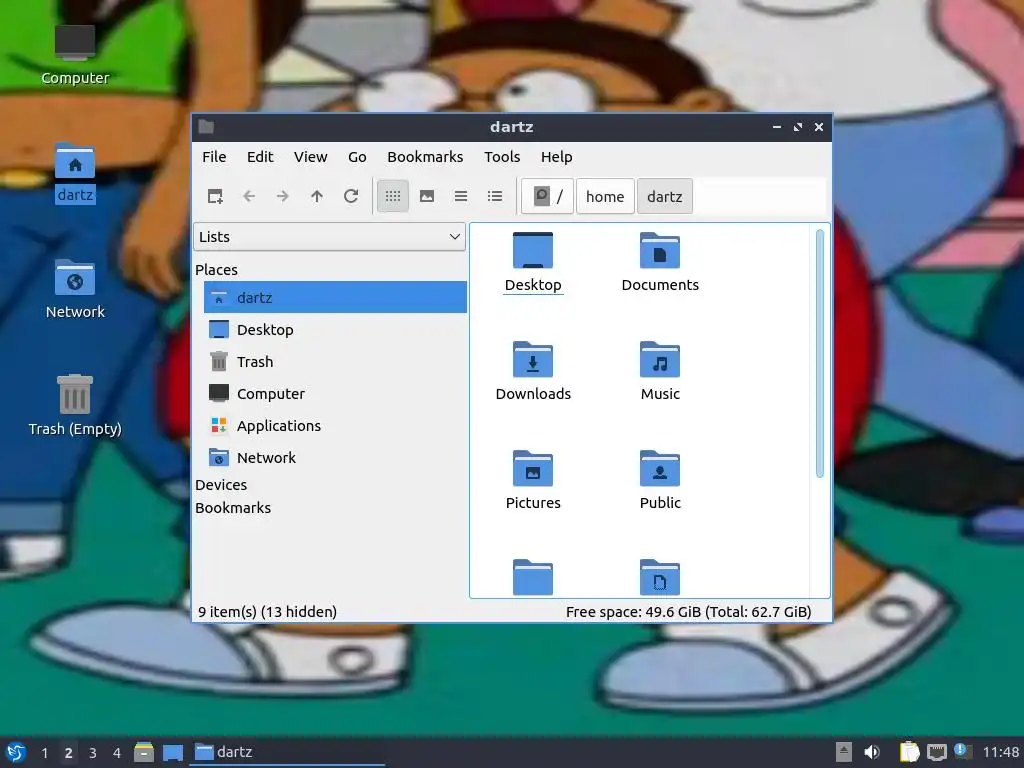
Task: Click the Places section header
Action: coord(216,269)
